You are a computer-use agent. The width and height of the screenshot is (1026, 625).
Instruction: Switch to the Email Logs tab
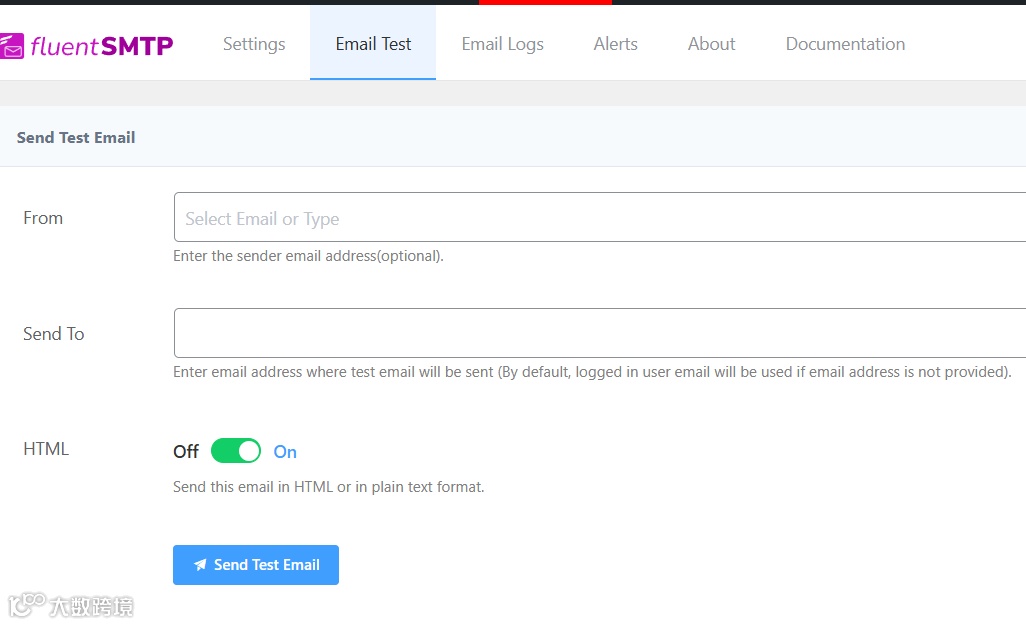click(503, 44)
